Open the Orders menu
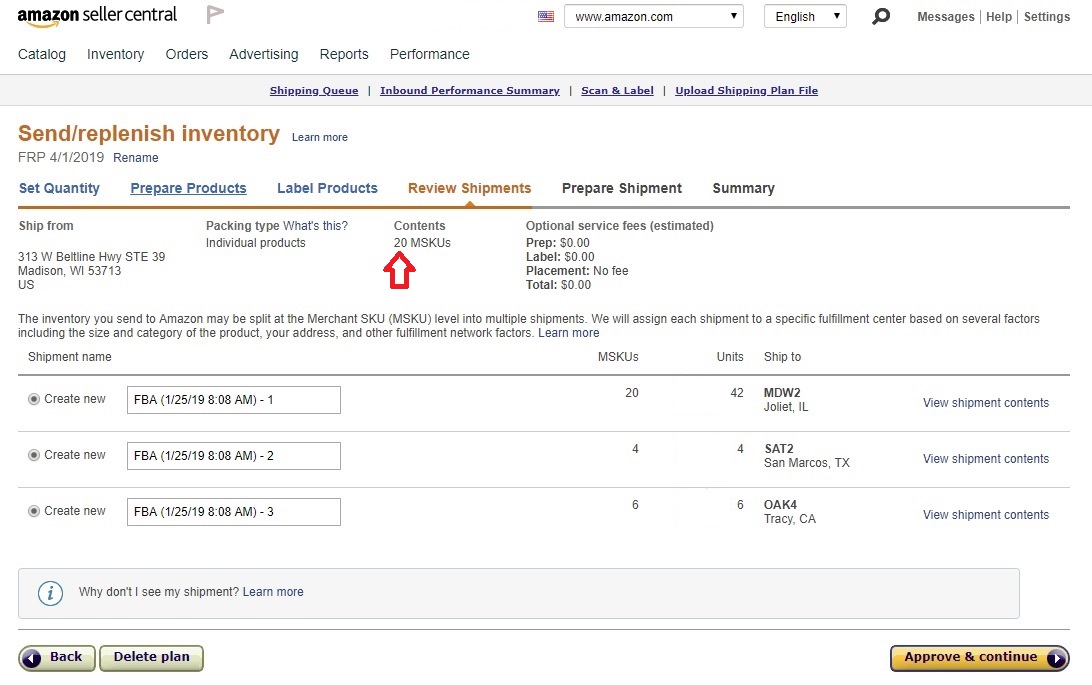 click(187, 54)
